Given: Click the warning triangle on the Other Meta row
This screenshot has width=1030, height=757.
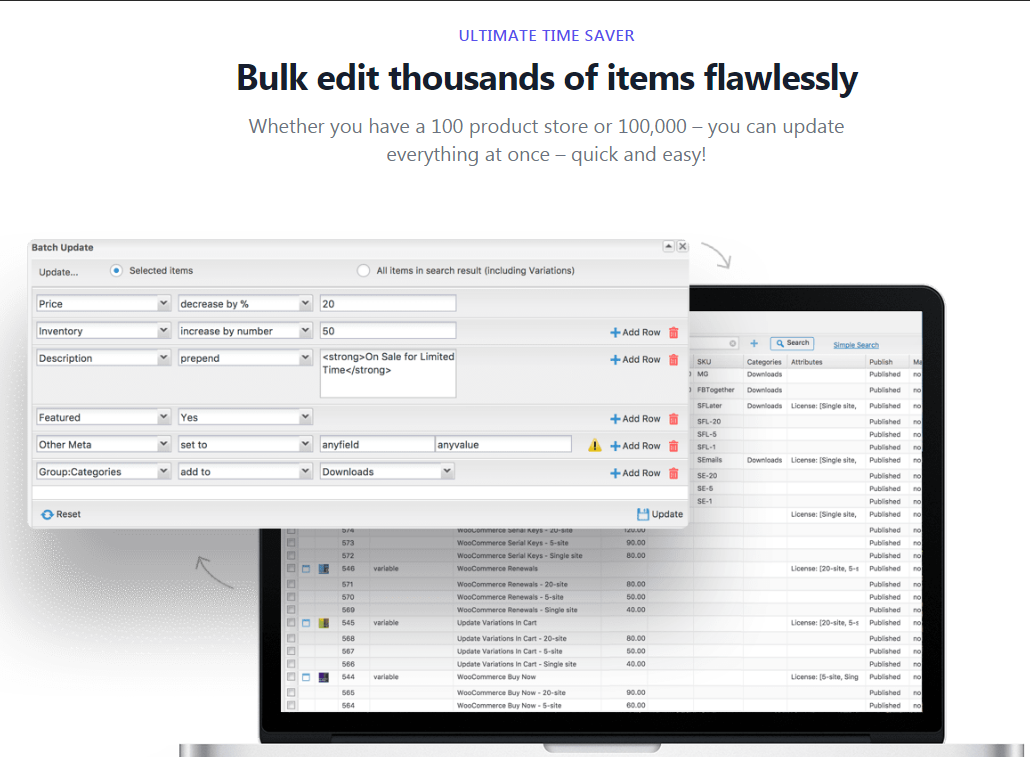Looking at the screenshot, I should (x=593, y=443).
